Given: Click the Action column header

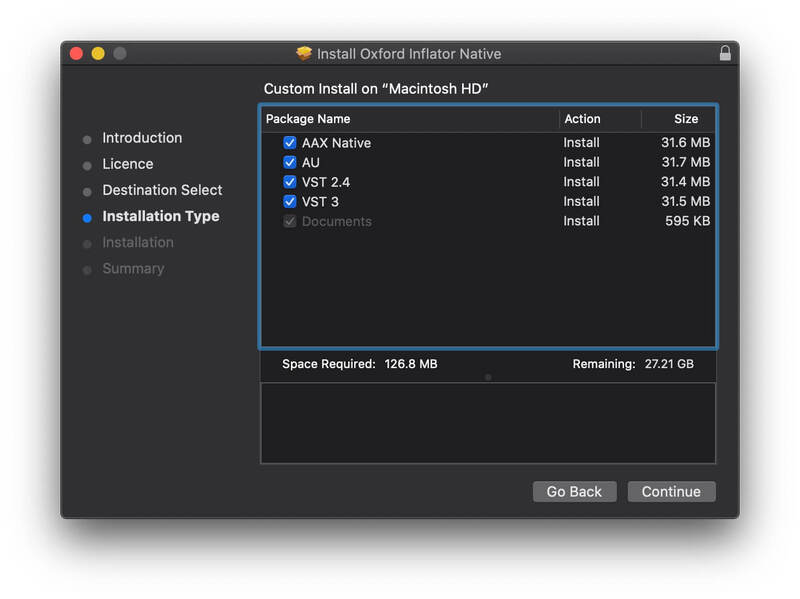Looking at the screenshot, I should (x=582, y=119).
